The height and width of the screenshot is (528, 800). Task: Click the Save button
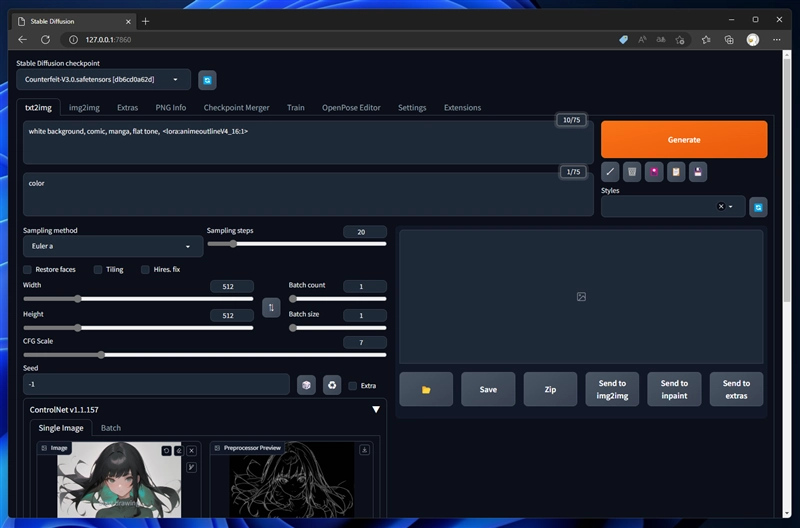488,389
